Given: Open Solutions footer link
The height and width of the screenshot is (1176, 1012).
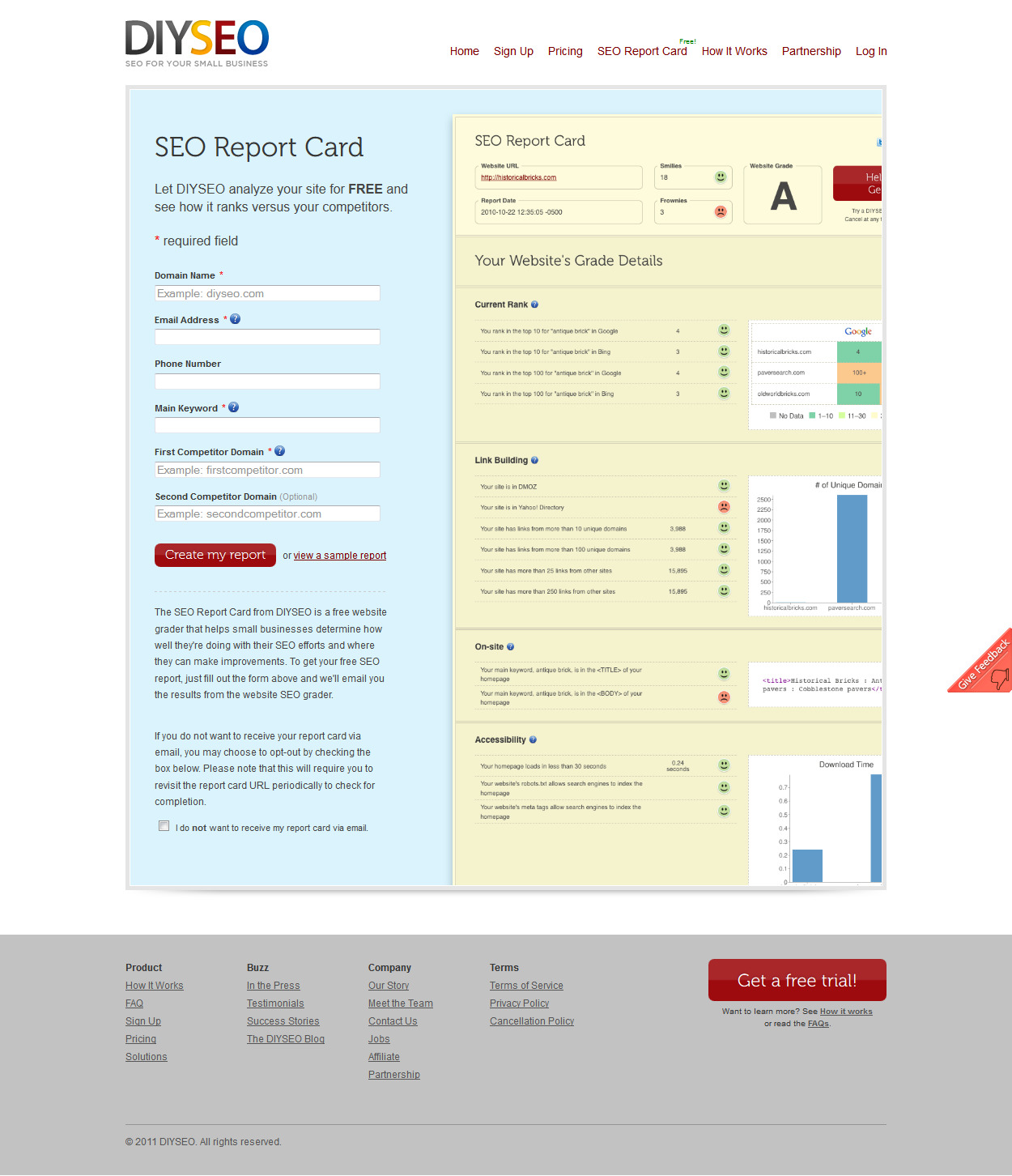Looking at the screenshot, I should [x=147, y=1057].
